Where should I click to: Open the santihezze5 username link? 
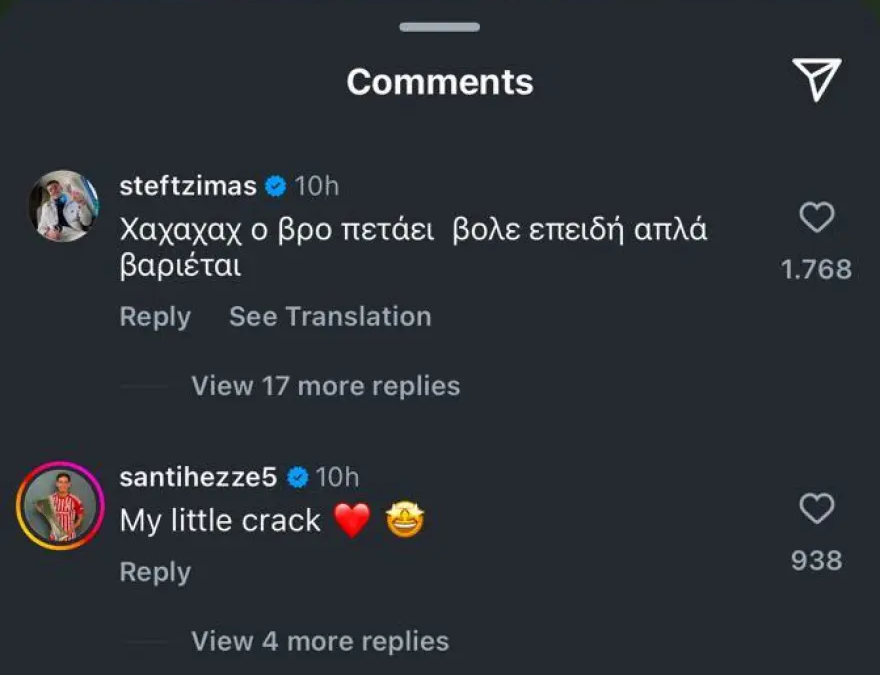coord(197,478)
